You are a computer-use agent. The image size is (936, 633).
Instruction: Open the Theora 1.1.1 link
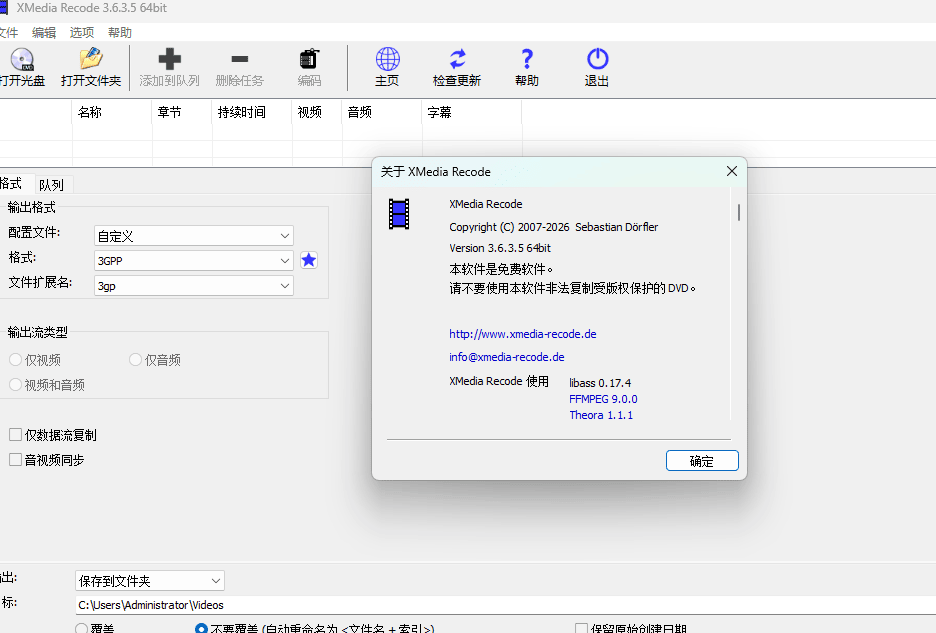coord(601,415)
